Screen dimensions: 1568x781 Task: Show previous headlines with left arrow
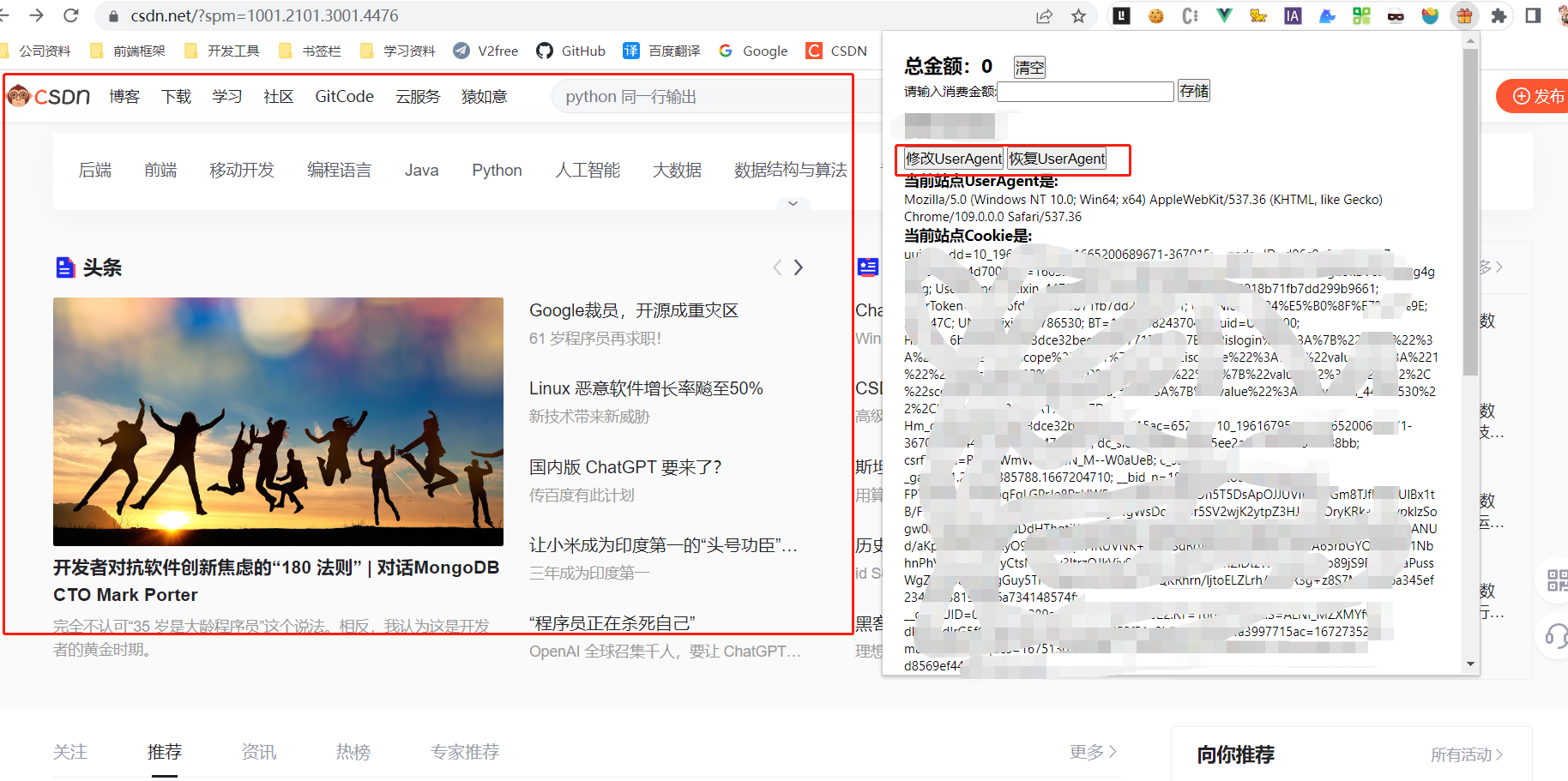point(777,267)
